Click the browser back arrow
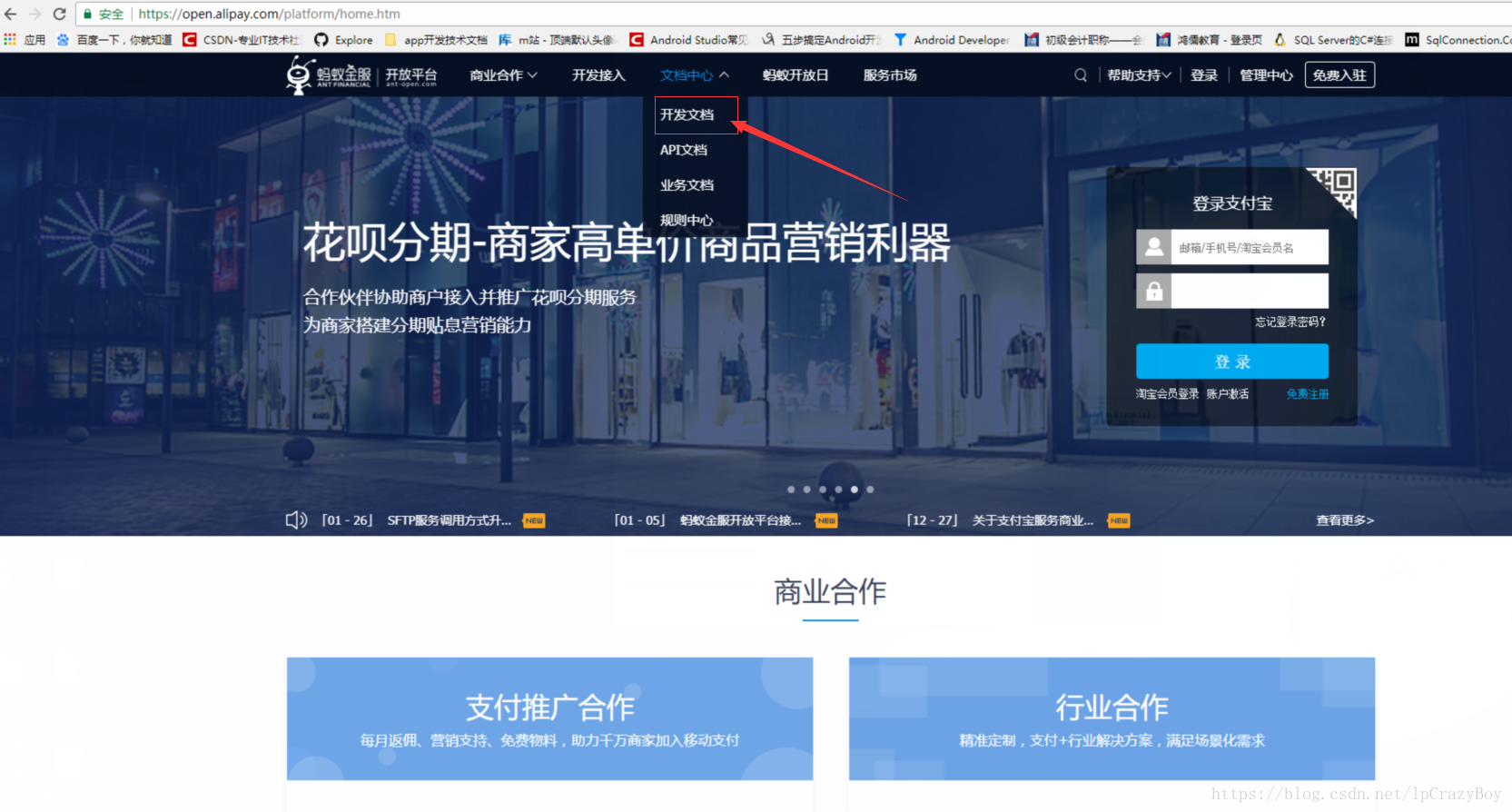1512x812 pixels. tap(11, 14)
